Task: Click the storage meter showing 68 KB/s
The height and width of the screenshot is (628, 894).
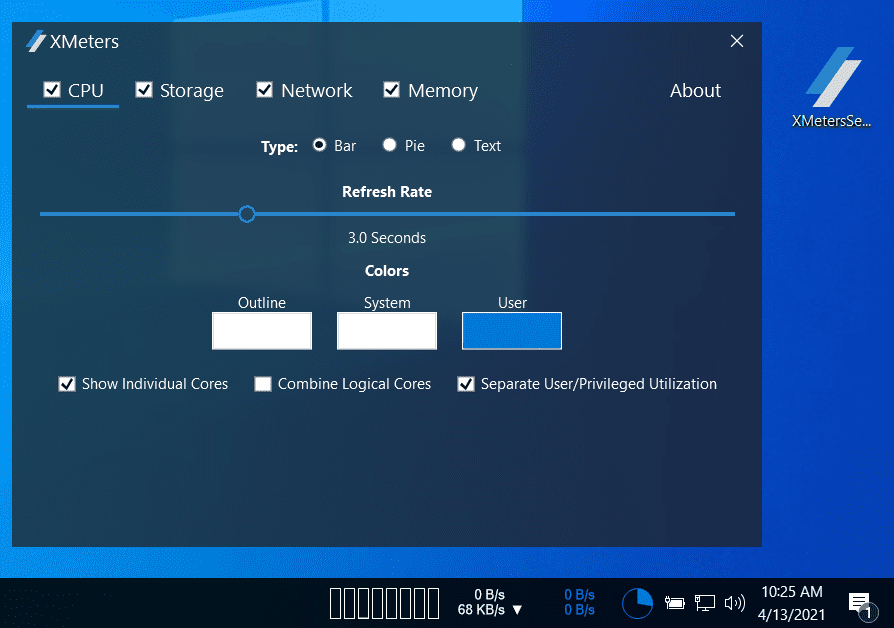Action: click(x=490, y=603)
